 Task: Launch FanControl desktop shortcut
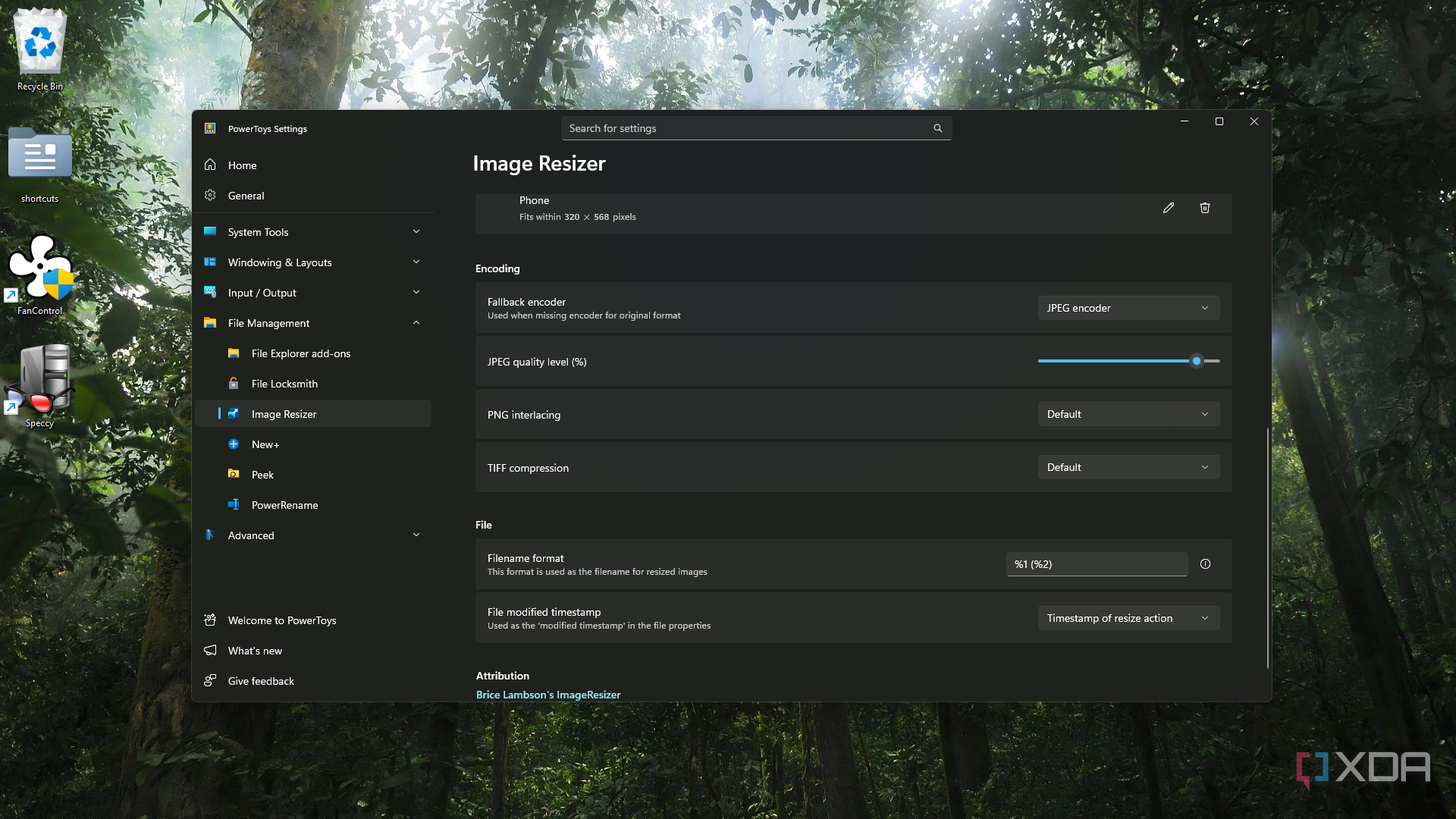[x=40, y=275]
